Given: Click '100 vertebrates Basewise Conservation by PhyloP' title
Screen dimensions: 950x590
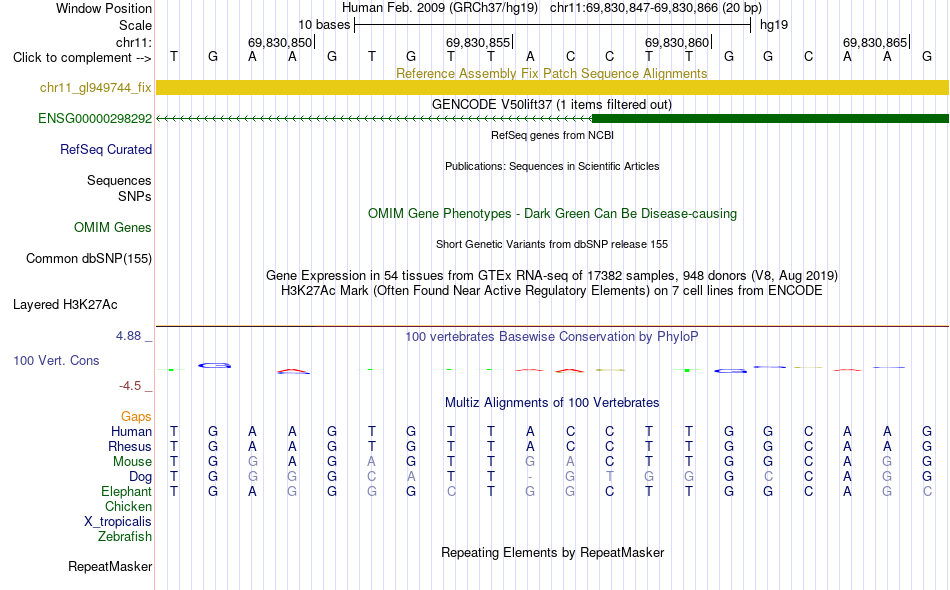Looking at the screenshot, I should coord(552,337).
